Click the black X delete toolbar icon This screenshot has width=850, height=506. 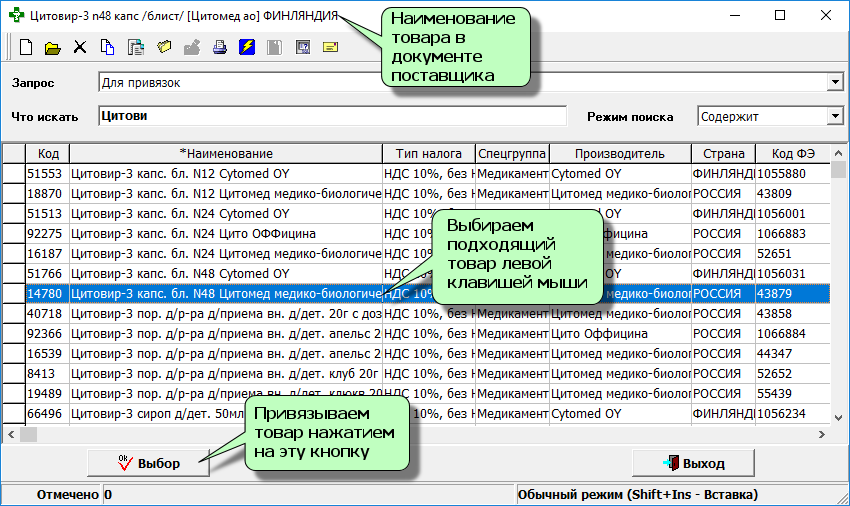tap(80, 47)
